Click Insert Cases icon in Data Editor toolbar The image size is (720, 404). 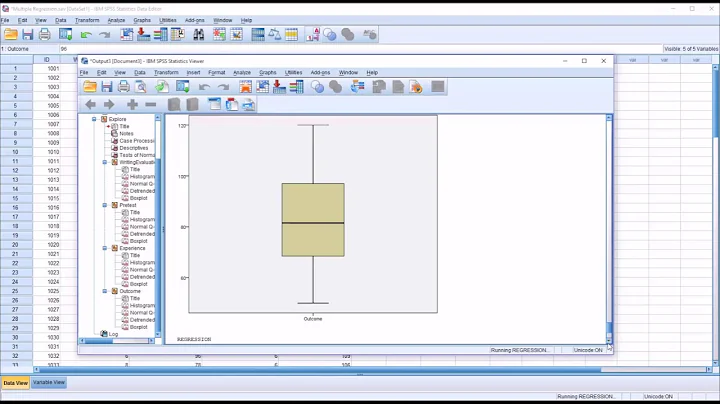pos(219,34)
